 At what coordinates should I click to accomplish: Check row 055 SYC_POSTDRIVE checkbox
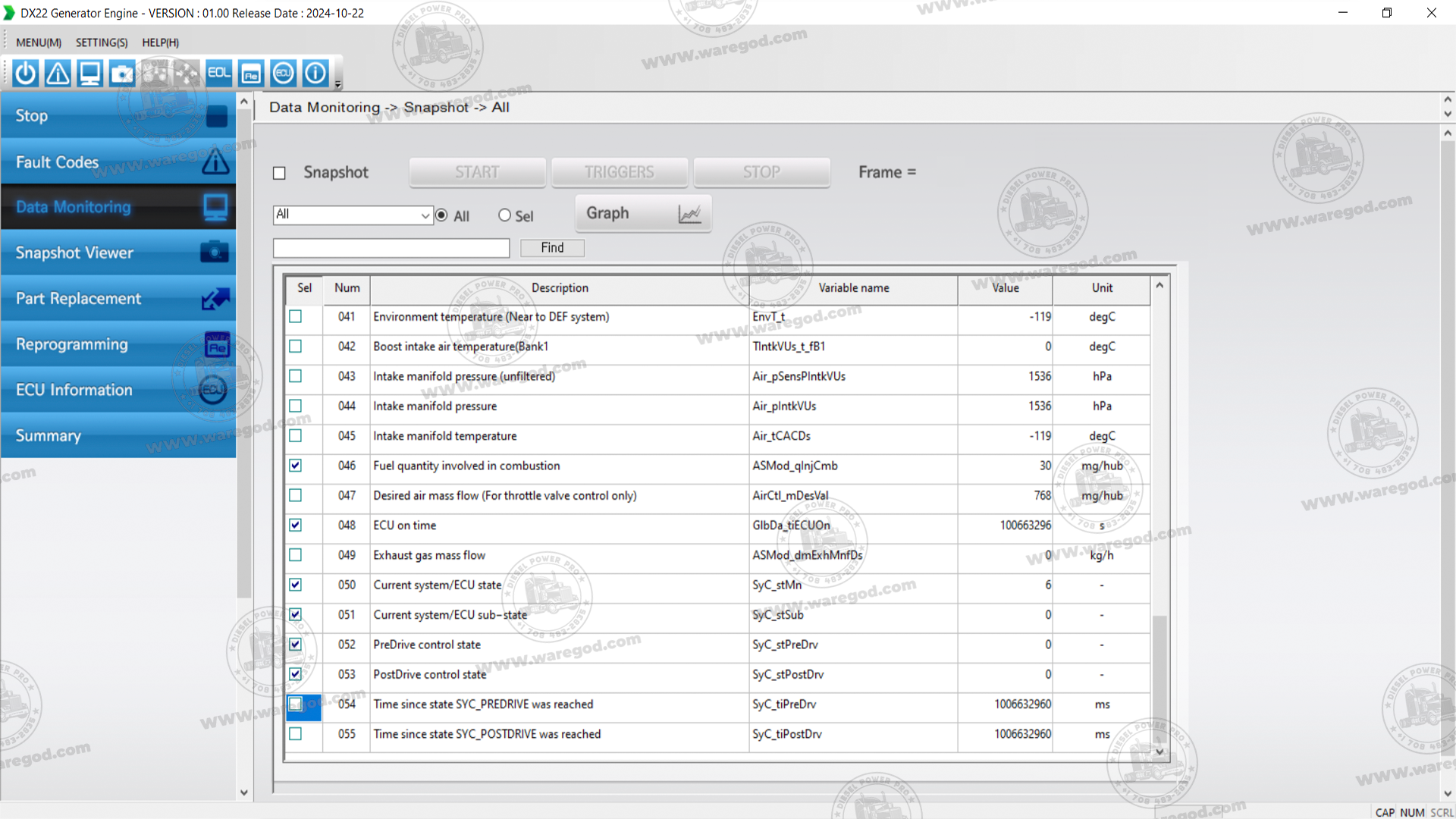[296, 734]
